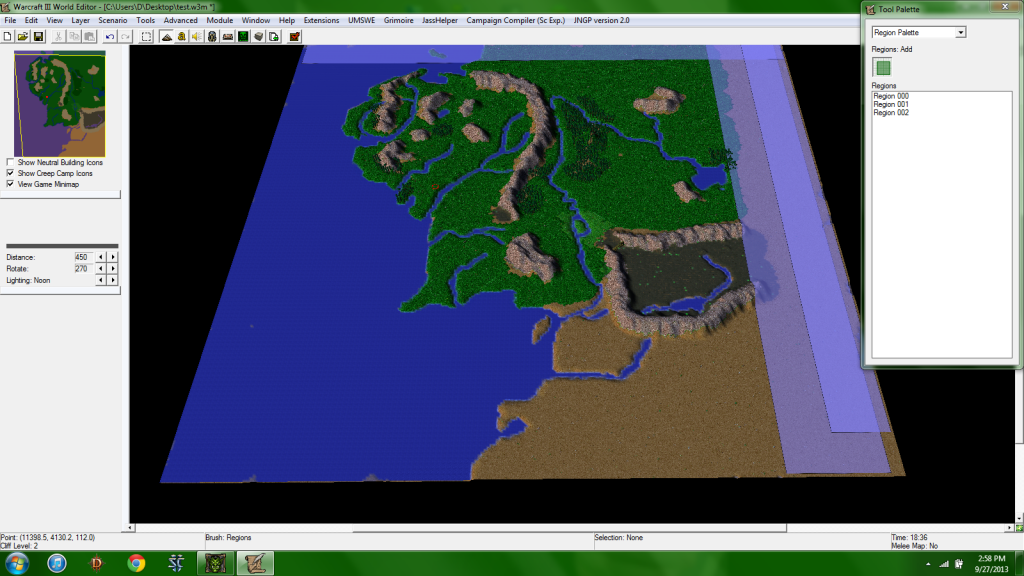Open the Edit menu
The height and width of the screenshot is (576, 1024).
[x=31, y=20]
